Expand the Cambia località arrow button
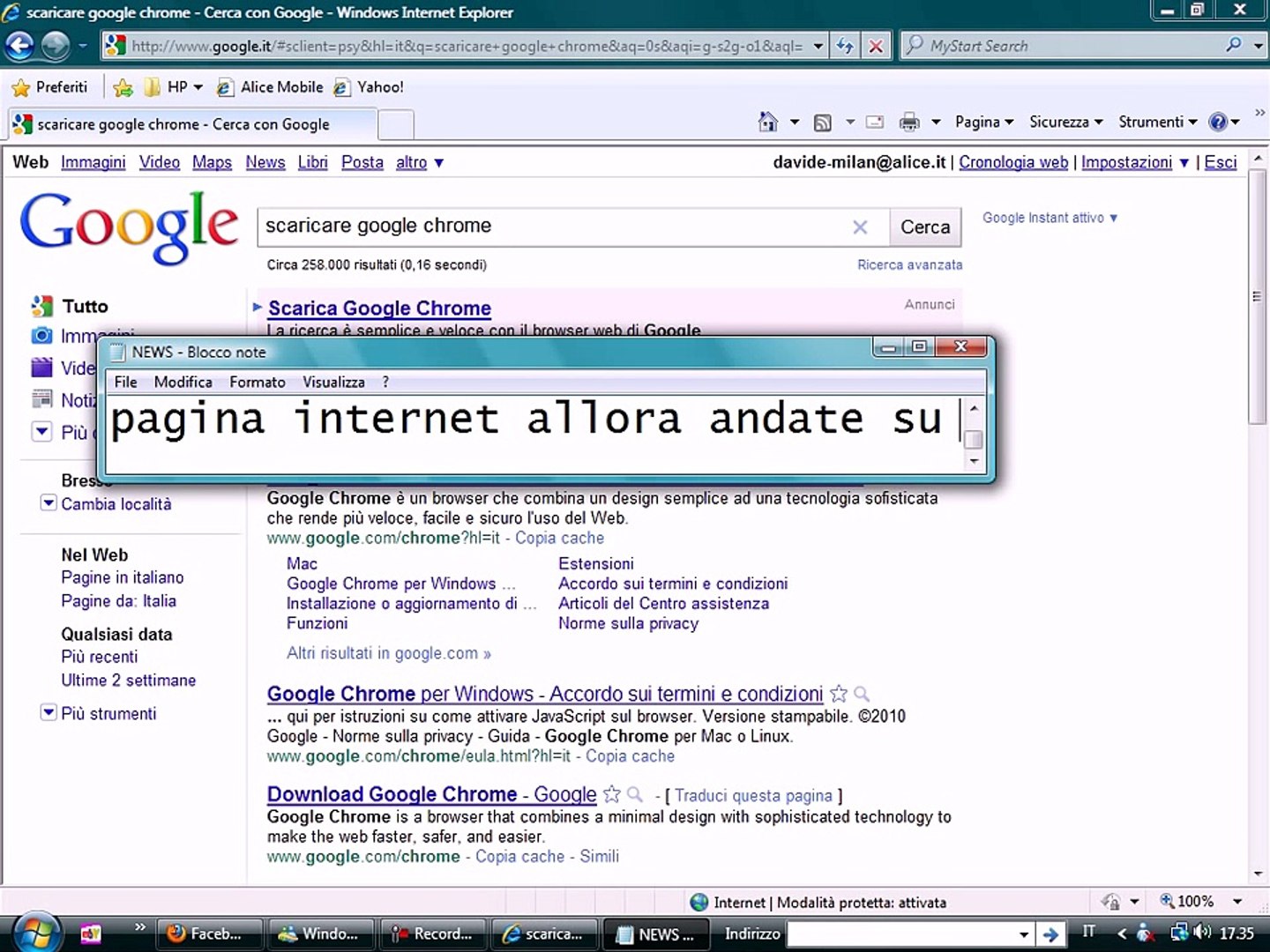 pyautogui.click(x=49, y=503)
